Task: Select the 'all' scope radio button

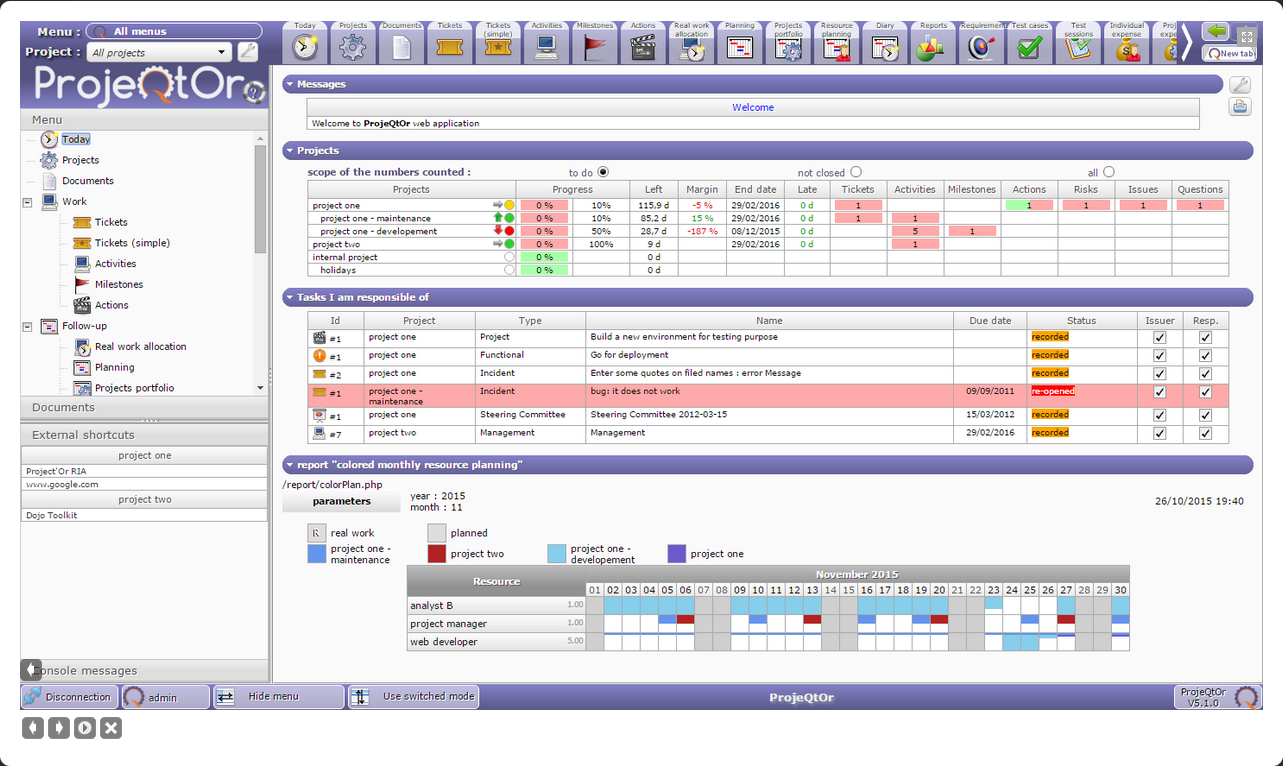Action: (1109, 172)
